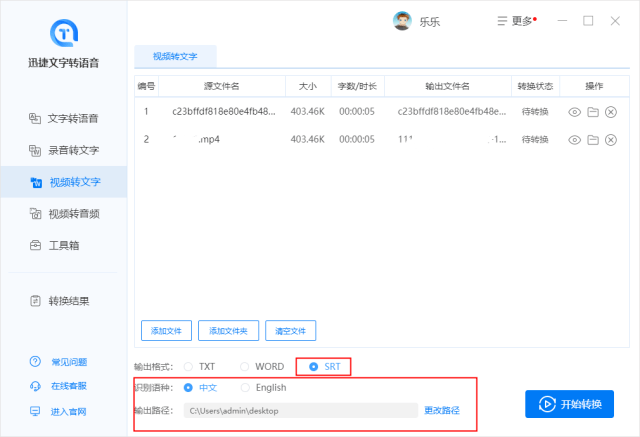This screenshot has height=437, width=640.
Task: Click the 添加文件 button
Action: [x=166, y=331]
